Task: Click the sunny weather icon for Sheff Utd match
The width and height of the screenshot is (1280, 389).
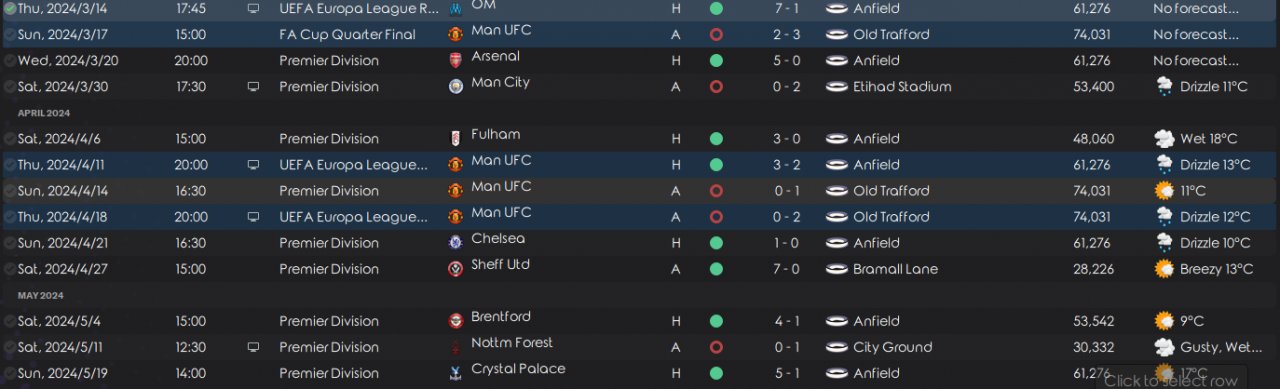Action: point(1164,269)
